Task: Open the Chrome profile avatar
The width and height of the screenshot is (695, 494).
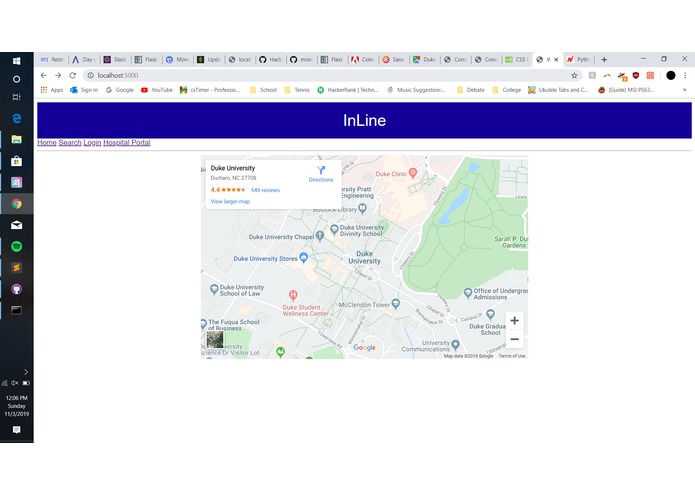Action: (671, 75)
